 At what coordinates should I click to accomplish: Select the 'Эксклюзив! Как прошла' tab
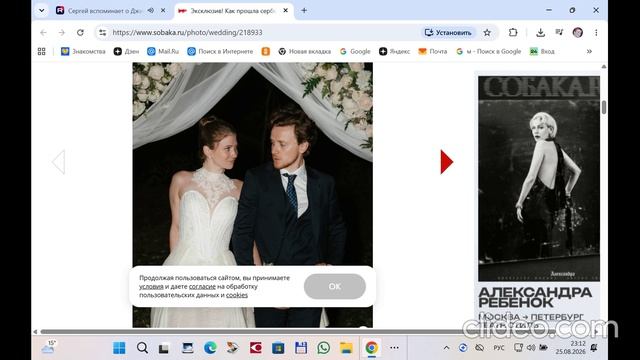(x=233, y=11)
